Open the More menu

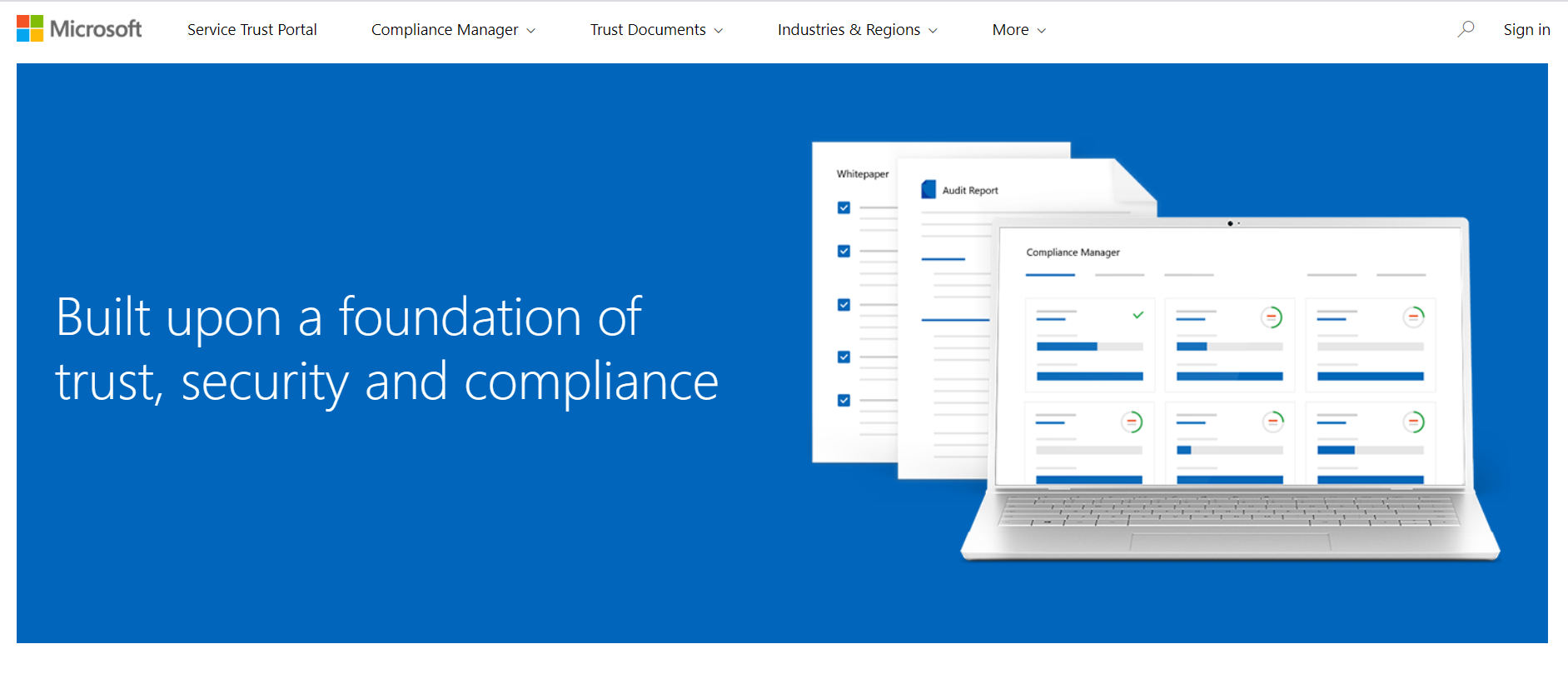point(1018,29)
